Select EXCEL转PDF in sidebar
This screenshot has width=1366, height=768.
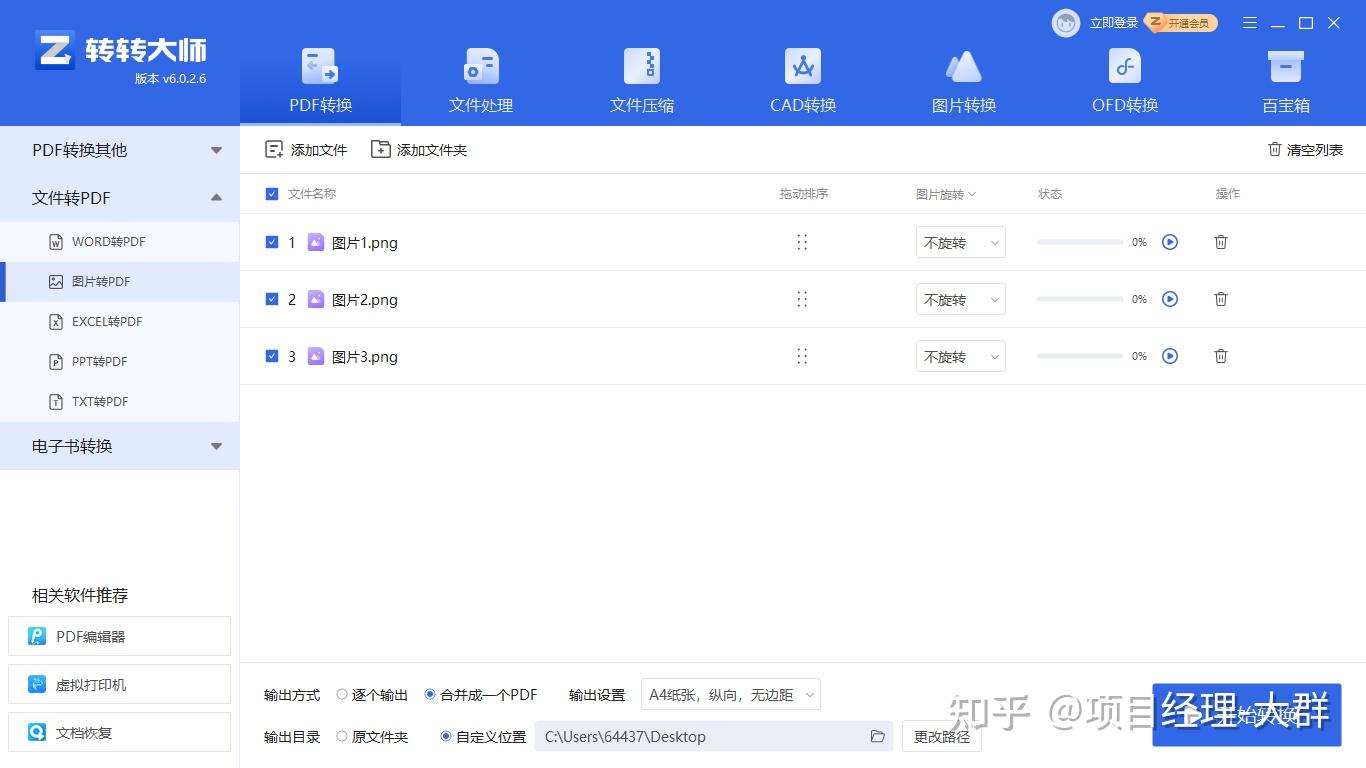(120, 322)
